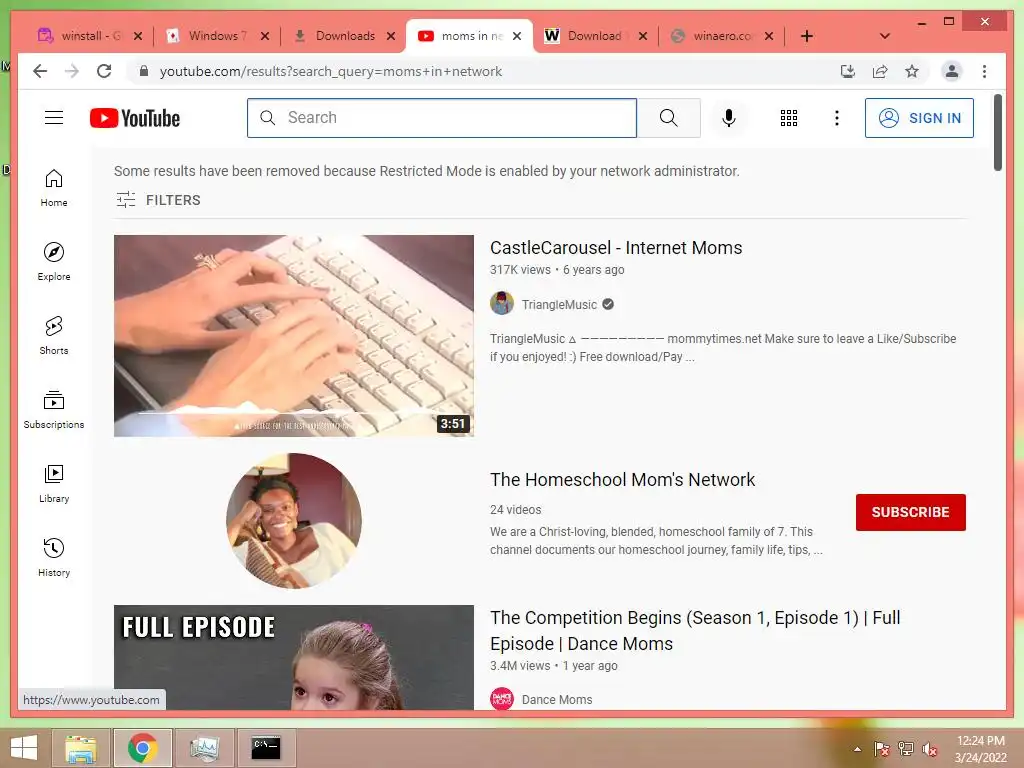Bookmark this page with star icon
The height and width of the screenshot is (768, 1024).
pyautogui.click(x=912, y=71)
